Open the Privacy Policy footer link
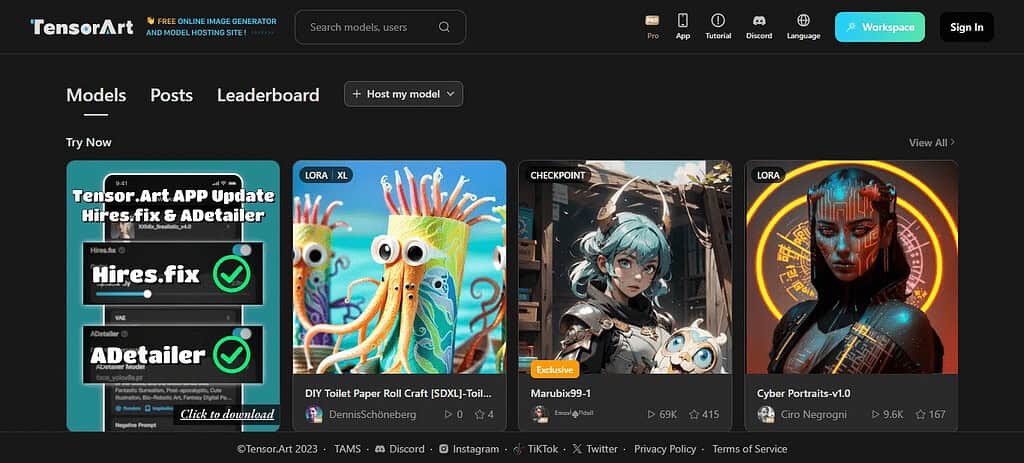 (665, 449)
